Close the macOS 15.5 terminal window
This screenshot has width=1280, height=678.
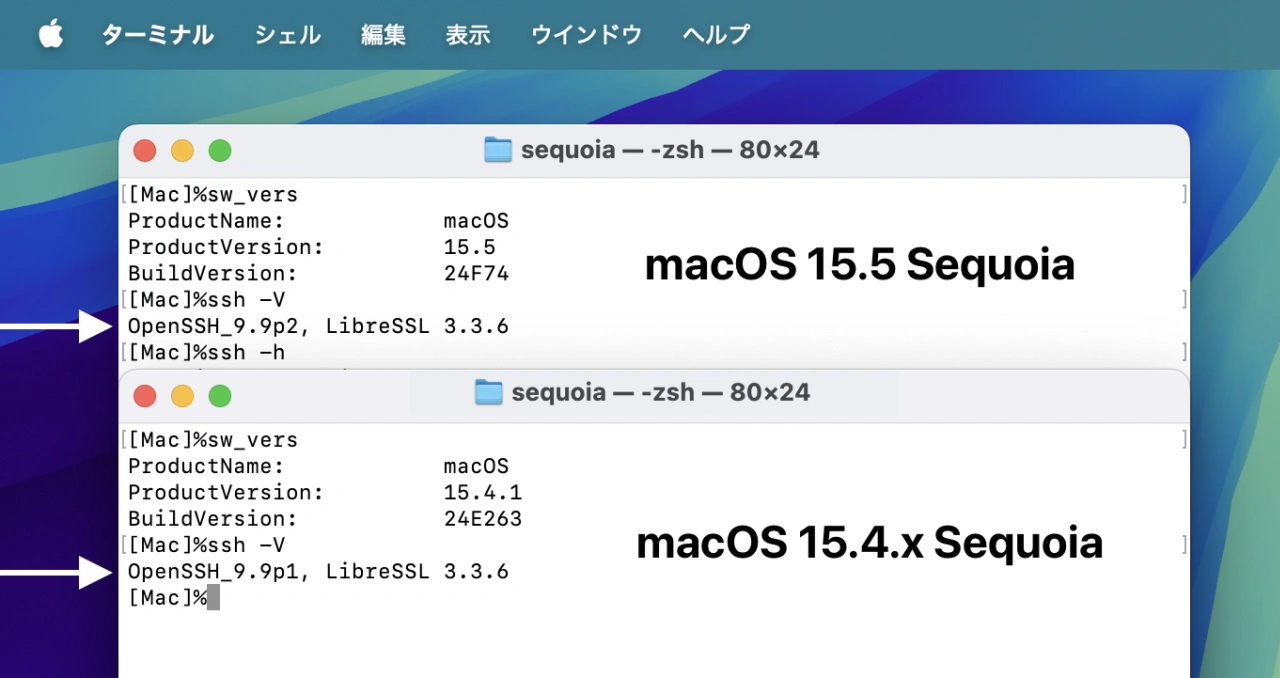coord(145,151)
